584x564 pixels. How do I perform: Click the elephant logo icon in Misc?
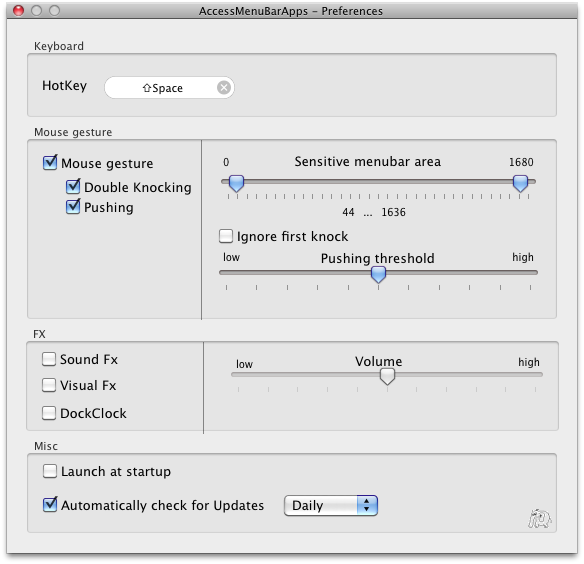pos(539,518)
